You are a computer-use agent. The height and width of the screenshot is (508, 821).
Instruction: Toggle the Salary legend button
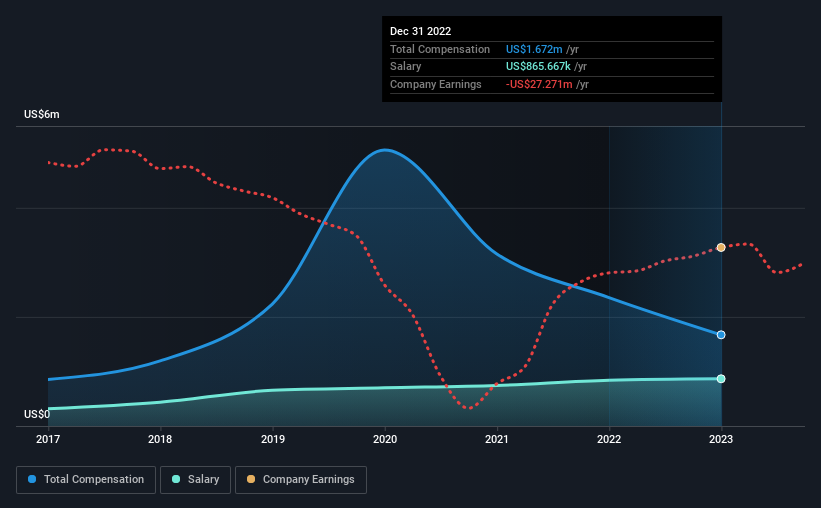coord(195,480)
